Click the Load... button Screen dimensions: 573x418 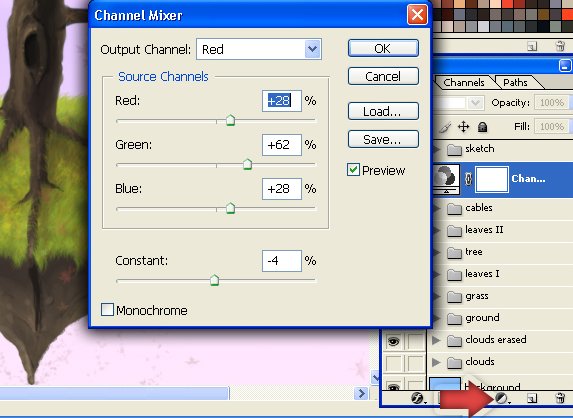pyautogui.click(x=383, y=111)
